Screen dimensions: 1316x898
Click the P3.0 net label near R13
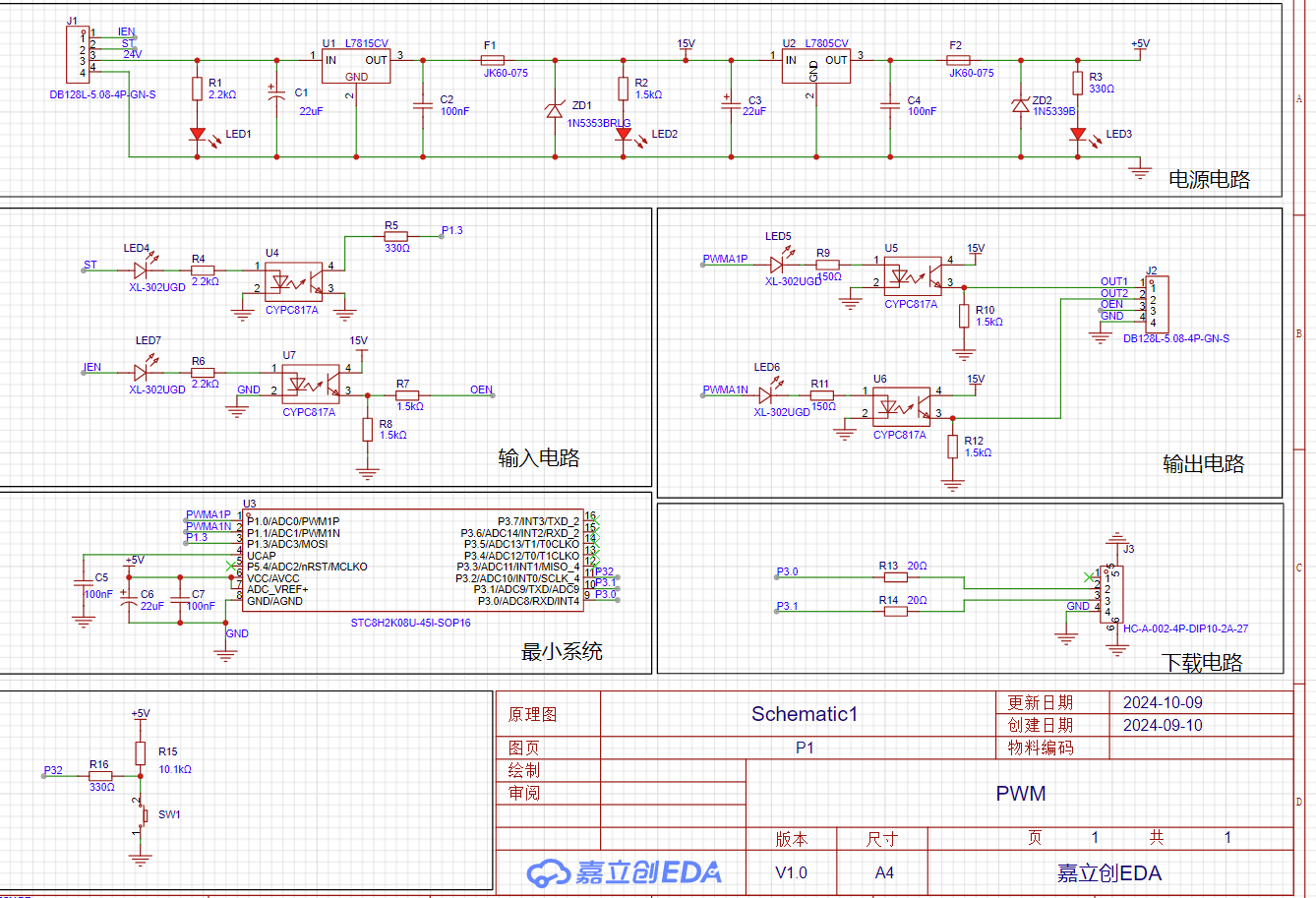click(x=788, y=571)
